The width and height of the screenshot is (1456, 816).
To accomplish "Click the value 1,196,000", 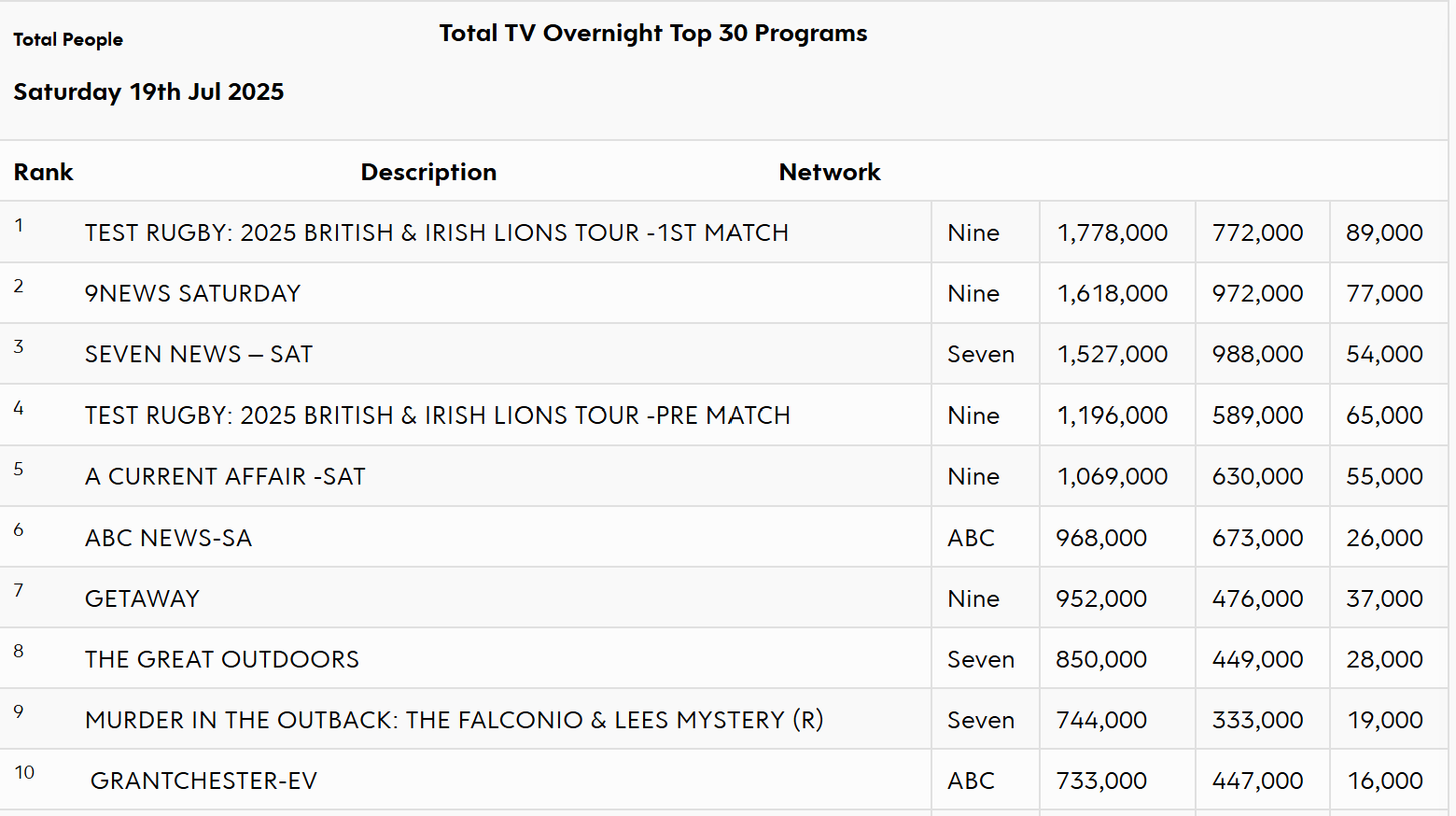I will (1113, 415).
